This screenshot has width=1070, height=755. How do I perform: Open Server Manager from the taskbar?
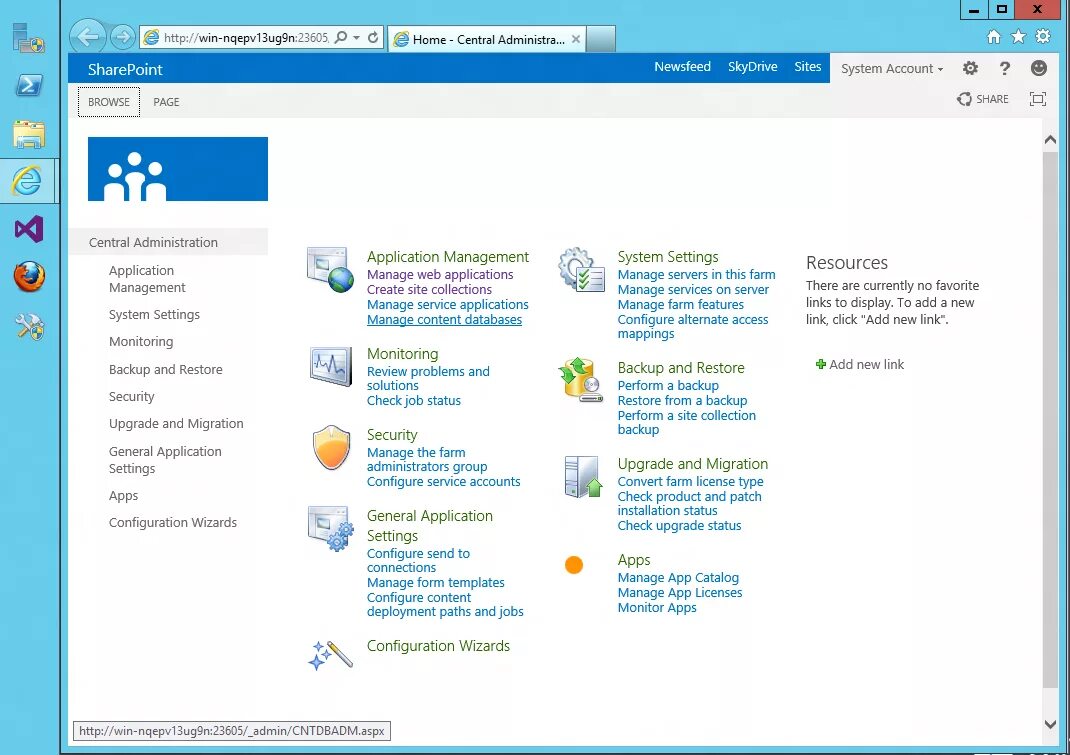pyautogui.click(x=29, y=38)
